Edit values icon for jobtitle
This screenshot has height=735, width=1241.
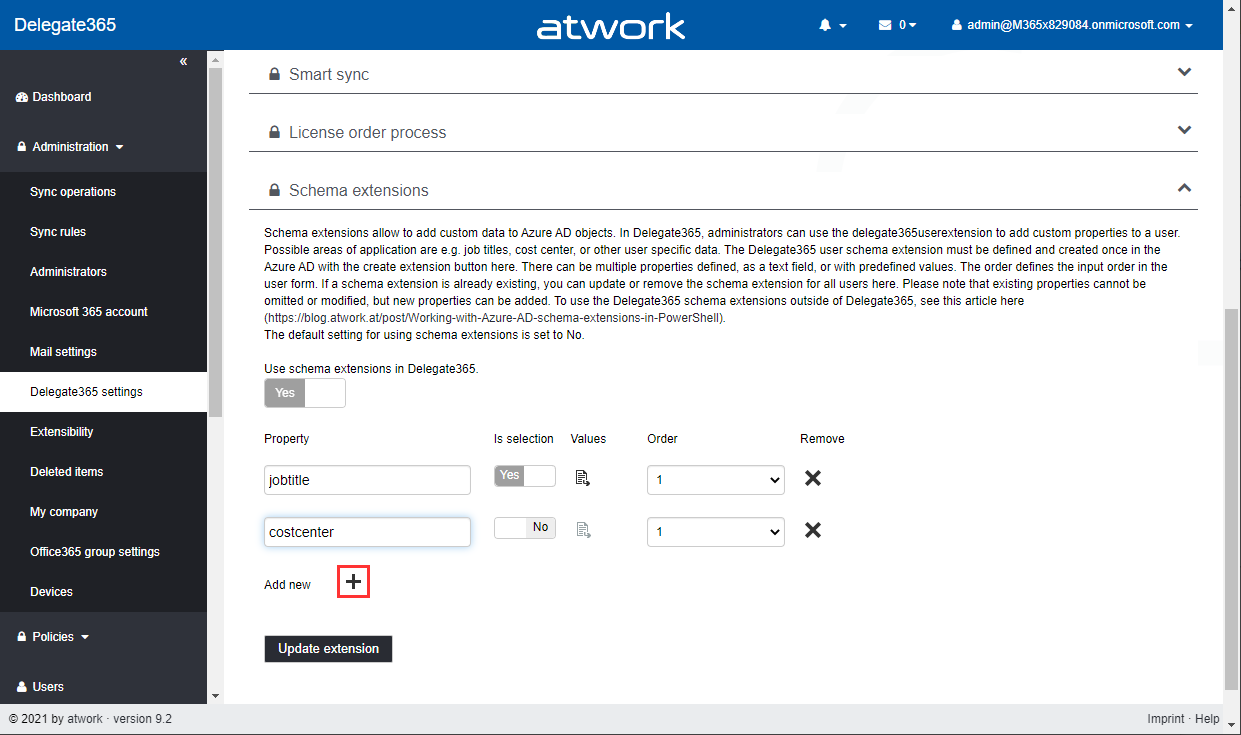583,479
